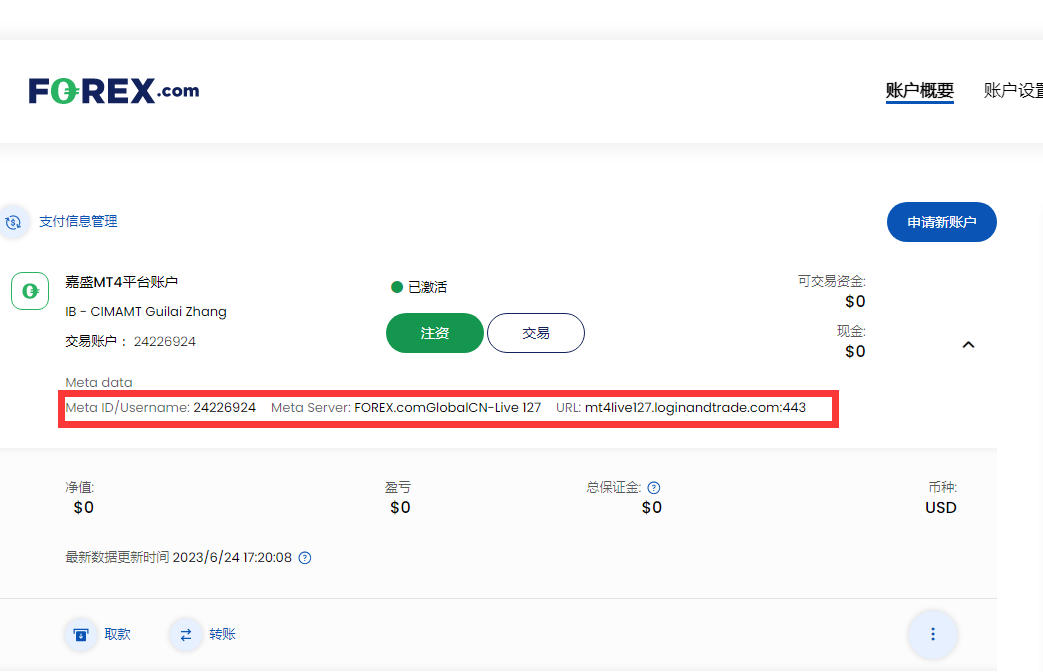Switch to the 账户概要 tab
Viewport: 1043px width, 672px height.
pyautogui.click(x=919, y=90)
